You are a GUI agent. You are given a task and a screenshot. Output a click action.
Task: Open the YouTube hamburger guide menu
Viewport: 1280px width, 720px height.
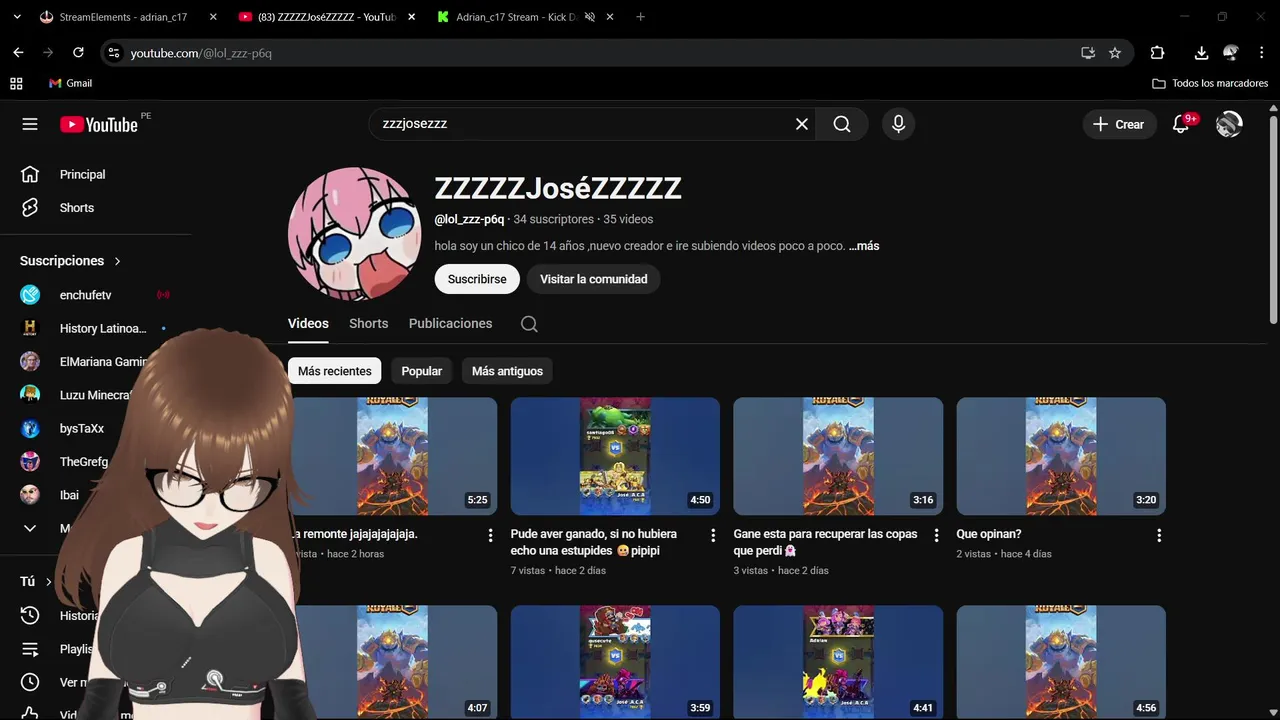(x=30, y=124)
